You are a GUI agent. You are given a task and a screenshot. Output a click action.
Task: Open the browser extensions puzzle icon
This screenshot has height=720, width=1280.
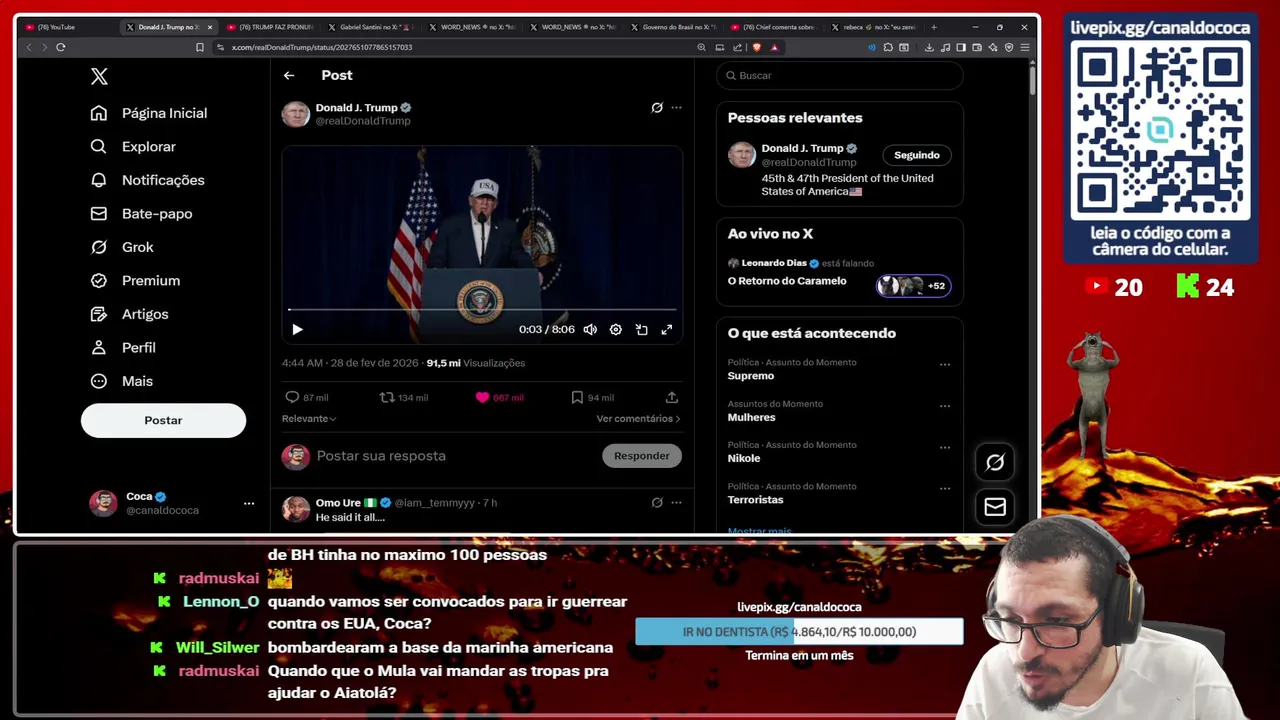click(888, 47)
